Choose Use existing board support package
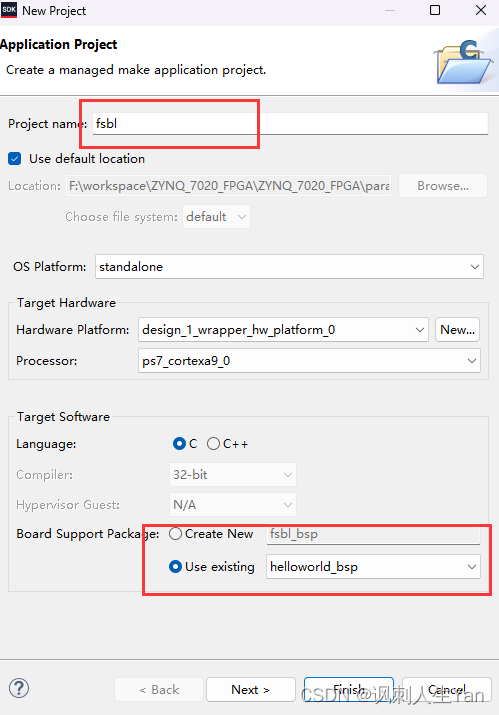 coord(176,567)
